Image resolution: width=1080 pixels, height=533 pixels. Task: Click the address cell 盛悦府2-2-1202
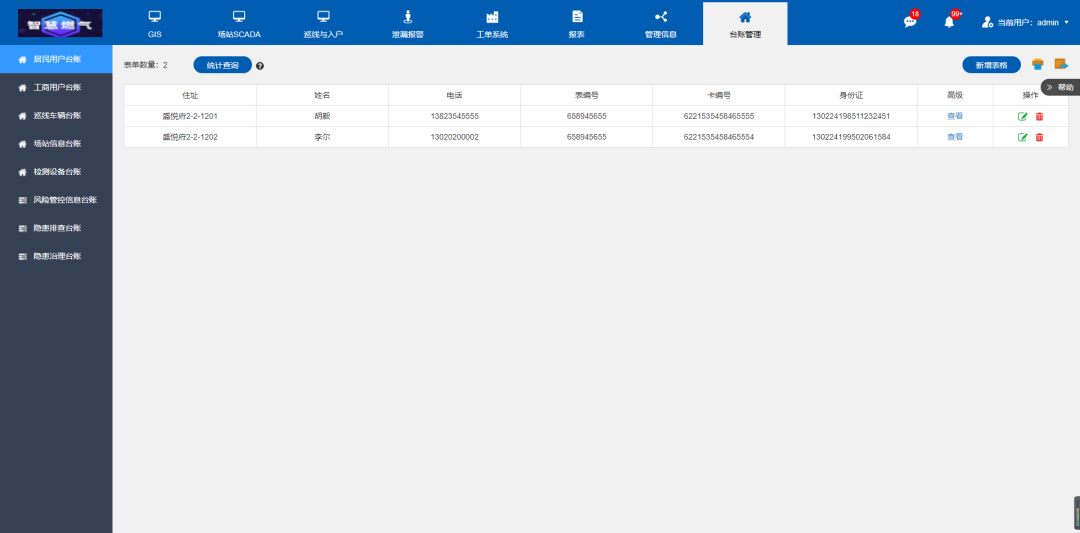point(190,137)
